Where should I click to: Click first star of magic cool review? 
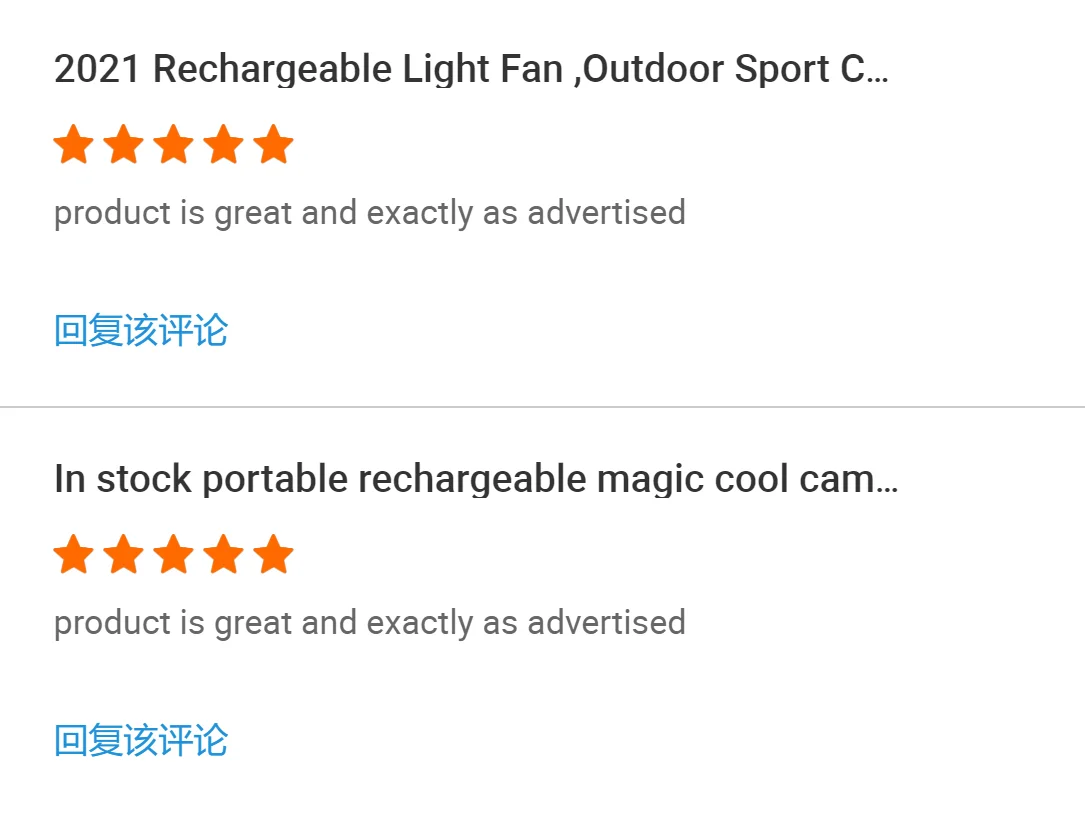[x=73, y=555]
